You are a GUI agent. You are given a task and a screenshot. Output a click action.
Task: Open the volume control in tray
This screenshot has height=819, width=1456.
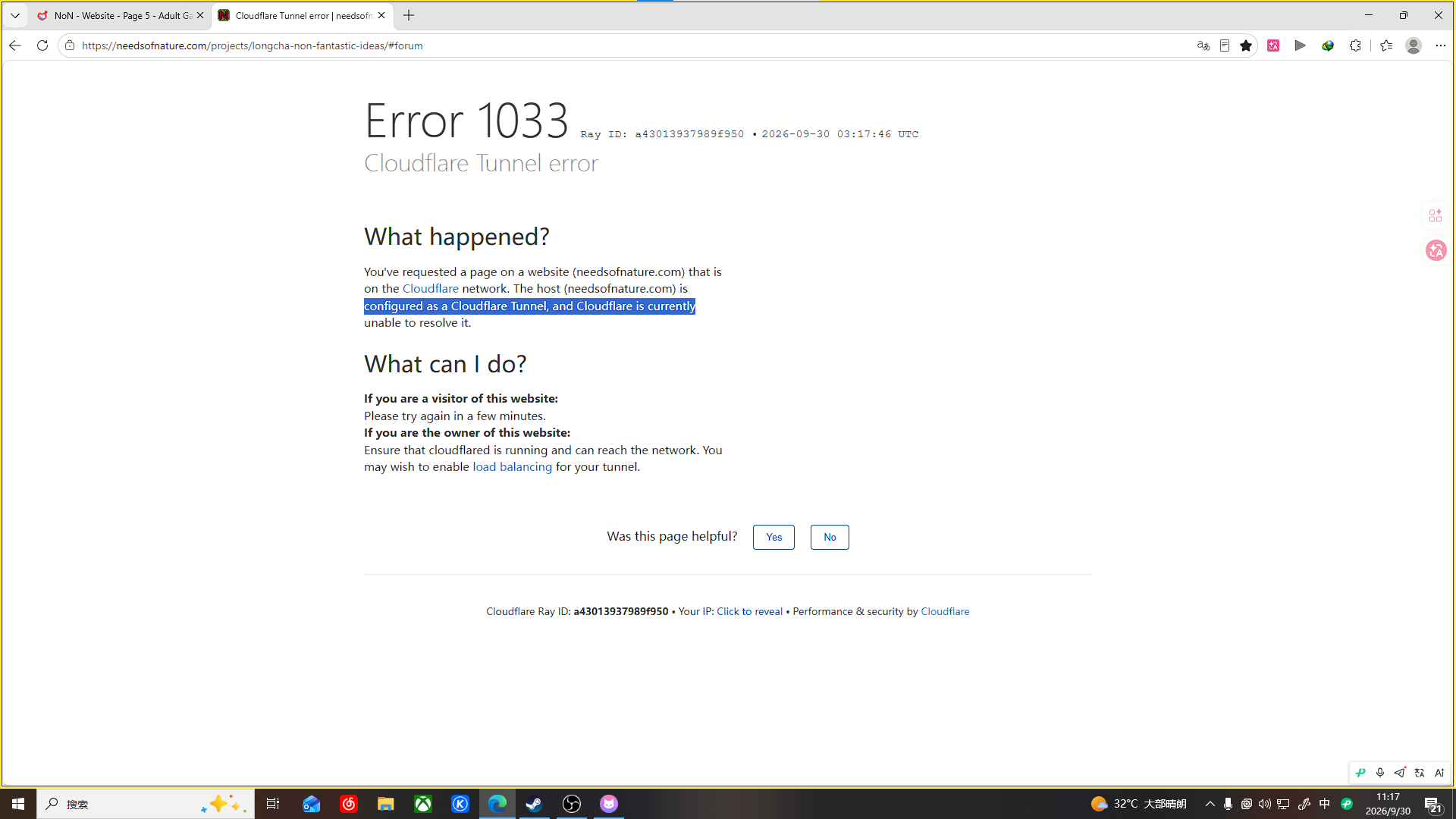1264,804
